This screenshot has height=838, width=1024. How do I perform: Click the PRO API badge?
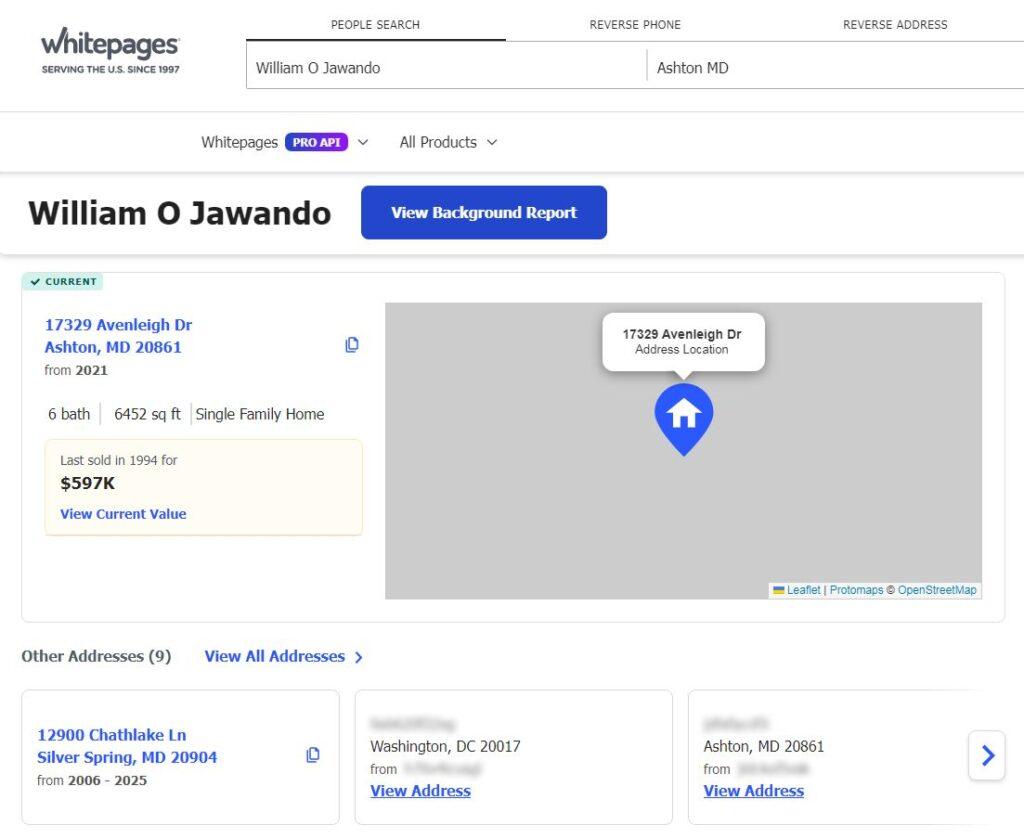(x=316, y=142)
